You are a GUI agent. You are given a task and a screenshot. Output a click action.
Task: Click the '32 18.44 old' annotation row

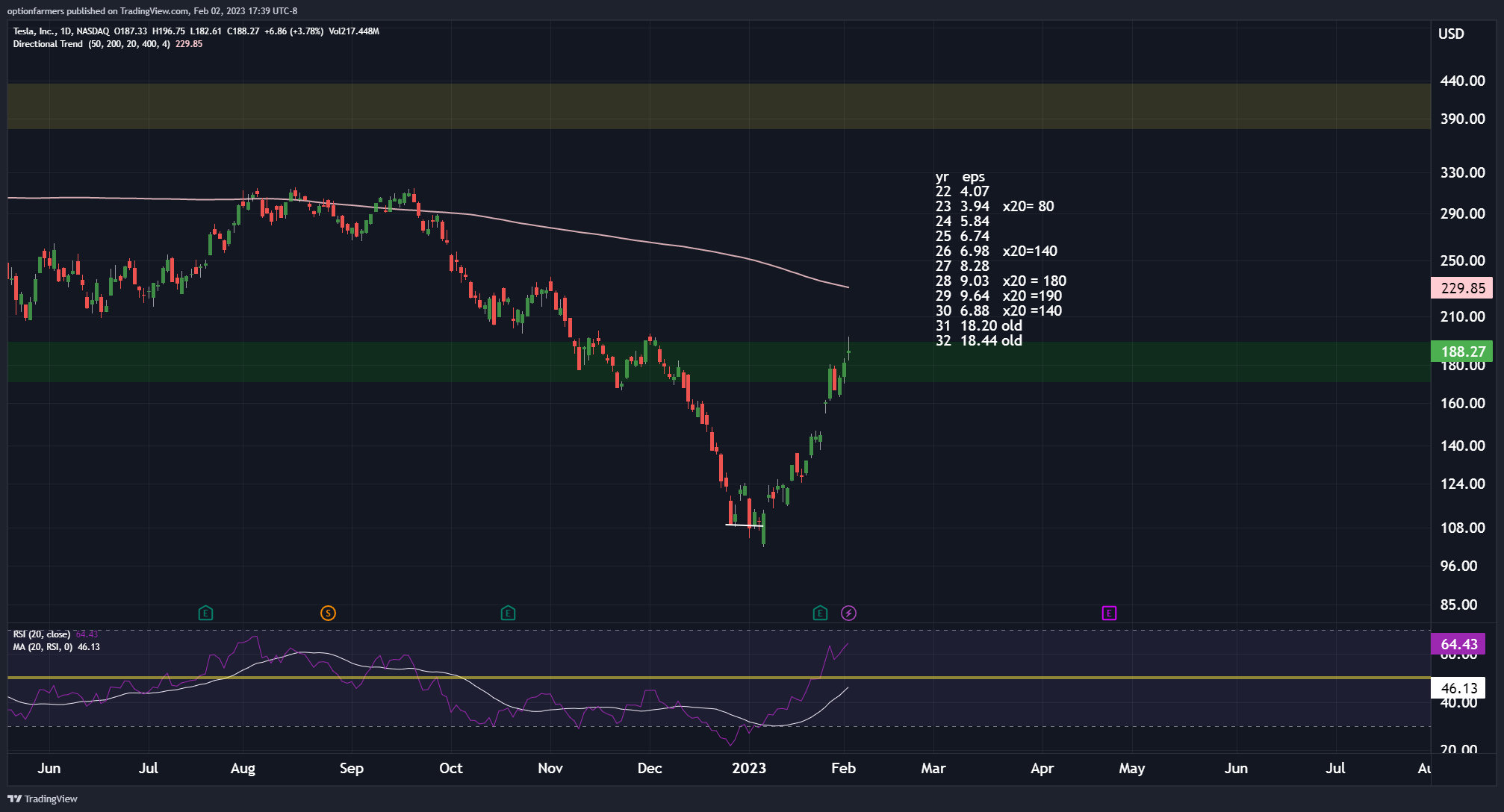click(979, 341)
